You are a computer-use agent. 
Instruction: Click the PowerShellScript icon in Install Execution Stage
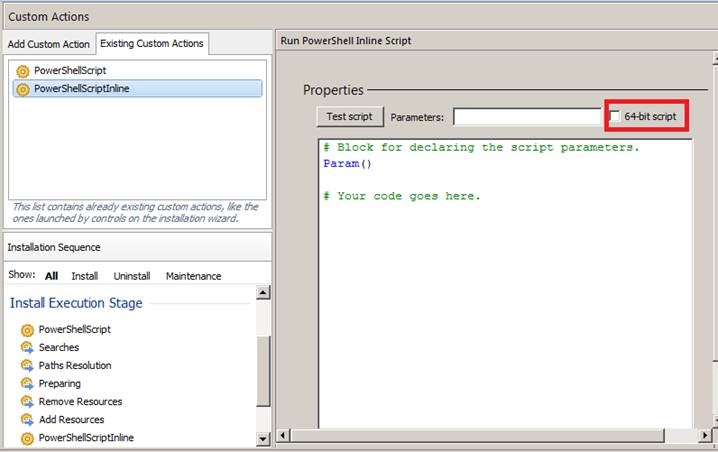click(27, 329)
